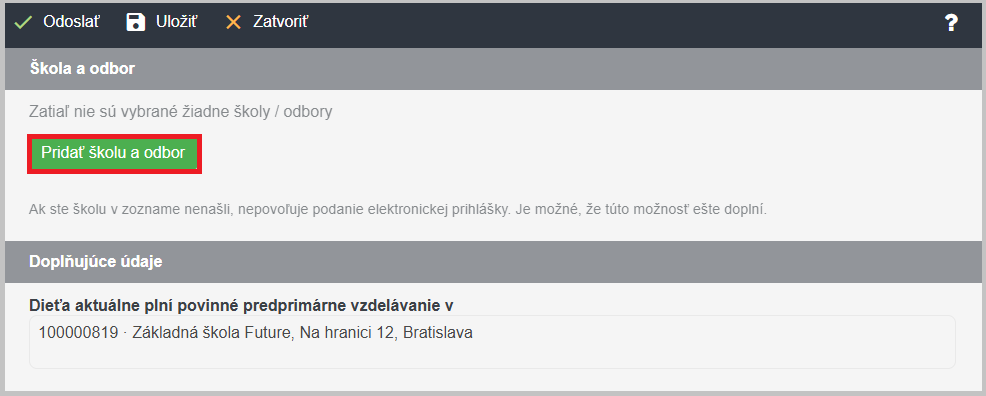Click the orange X close icon
The height and width of the screenshot is (396, 986).
click(233, 23)
